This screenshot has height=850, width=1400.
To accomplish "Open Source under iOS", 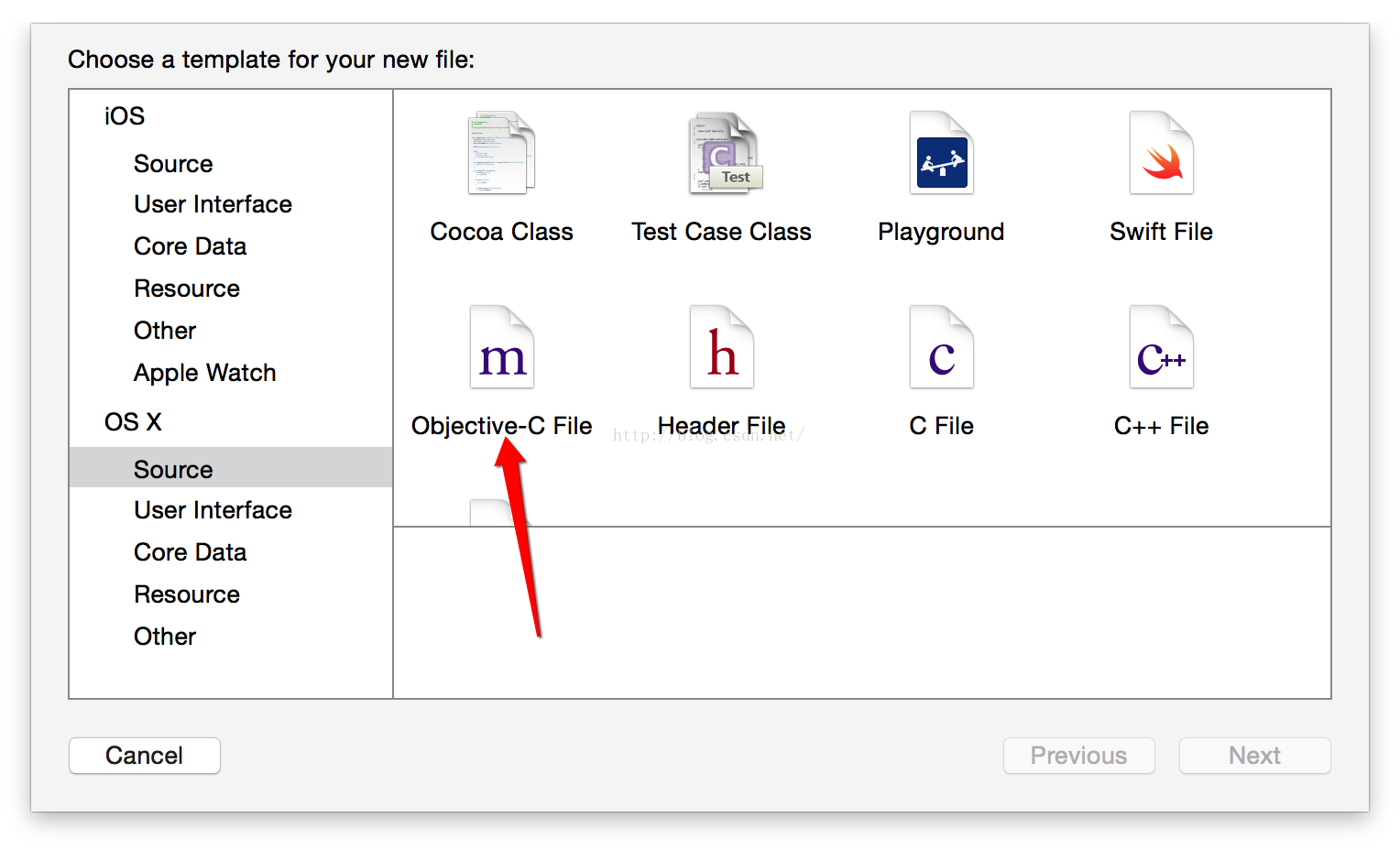I will 173,164.
